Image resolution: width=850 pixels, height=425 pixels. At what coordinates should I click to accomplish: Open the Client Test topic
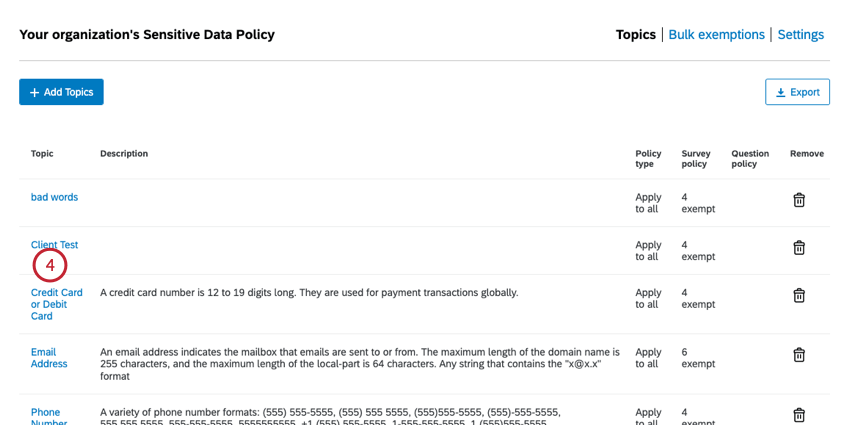point(54,244)
